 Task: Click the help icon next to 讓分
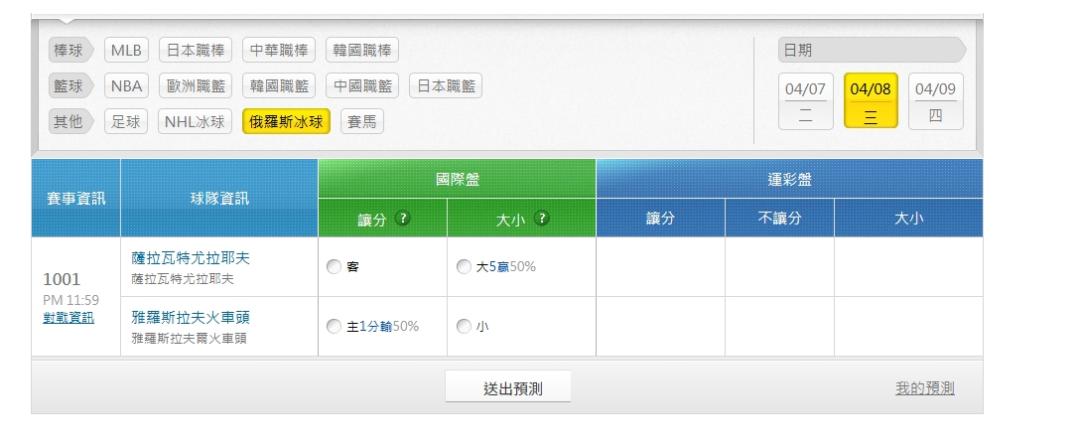pos(403,218)
